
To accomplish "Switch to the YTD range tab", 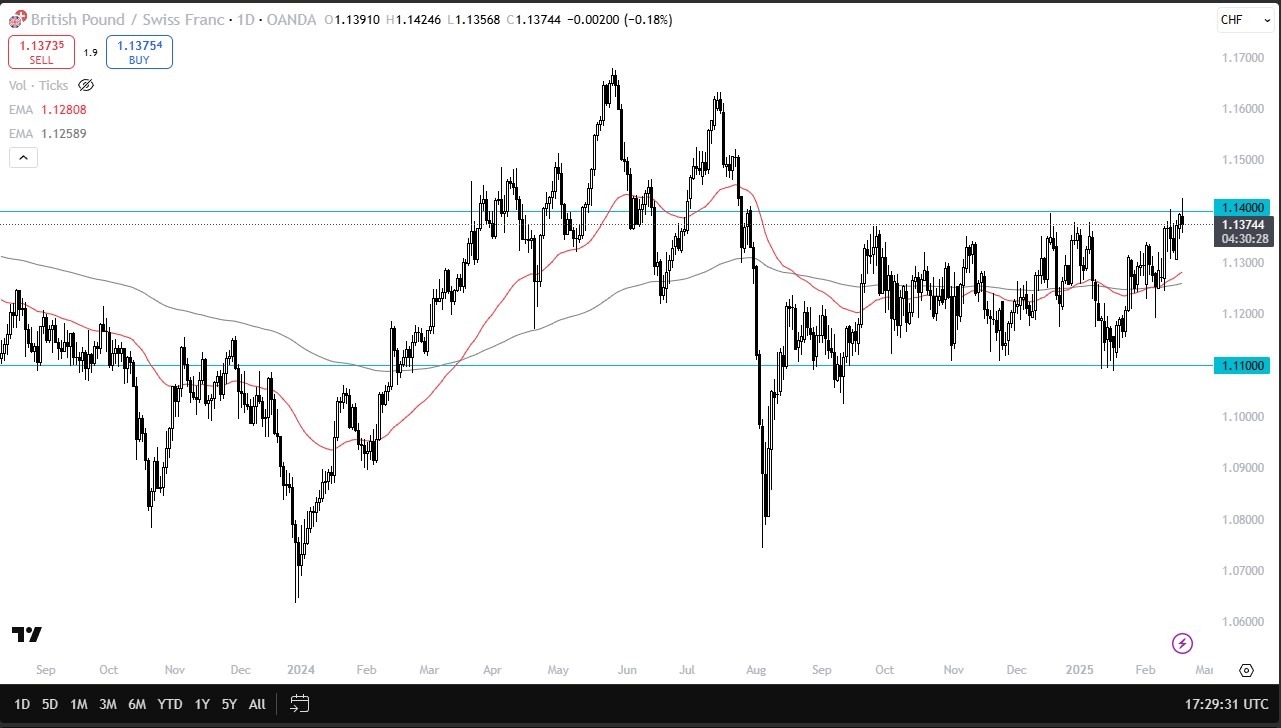I will (x=169, y=704).
